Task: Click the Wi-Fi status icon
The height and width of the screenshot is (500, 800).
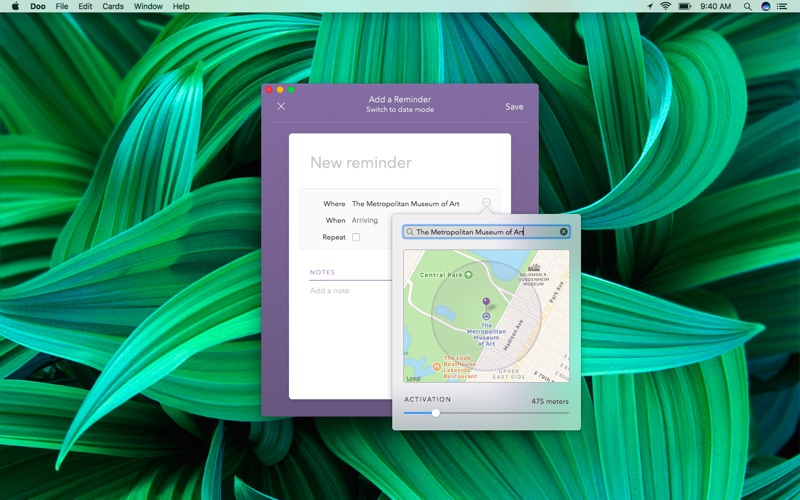Action: pos(665,6)
